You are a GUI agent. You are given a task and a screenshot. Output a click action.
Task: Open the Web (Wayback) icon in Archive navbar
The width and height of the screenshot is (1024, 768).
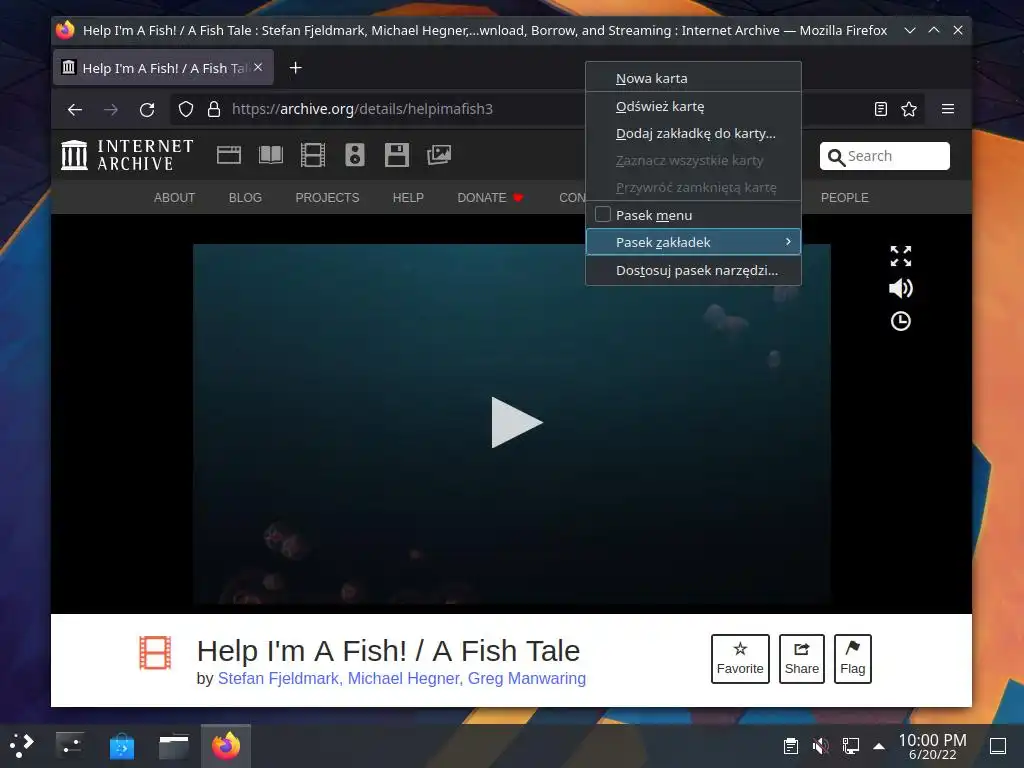[229, 155]
